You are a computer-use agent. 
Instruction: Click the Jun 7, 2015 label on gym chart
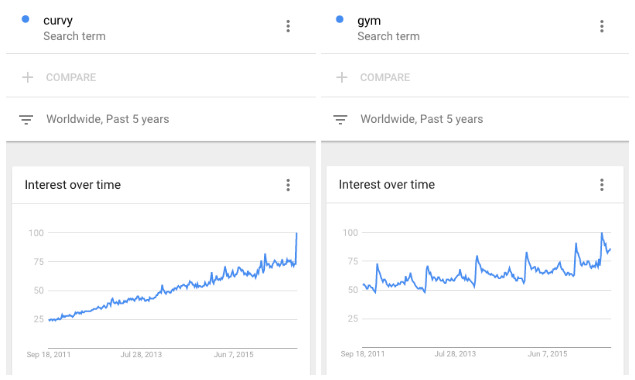(548, 354)
